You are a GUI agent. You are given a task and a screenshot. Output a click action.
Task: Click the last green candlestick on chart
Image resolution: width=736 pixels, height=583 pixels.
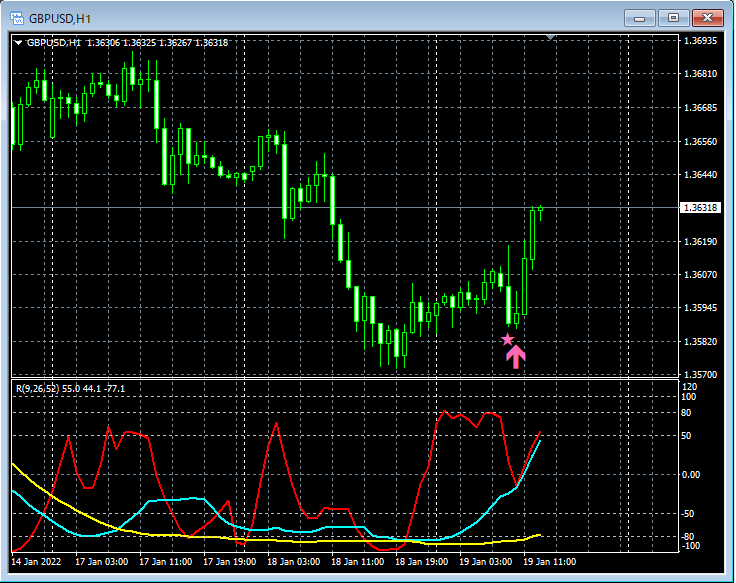click(x=541, y=210)
